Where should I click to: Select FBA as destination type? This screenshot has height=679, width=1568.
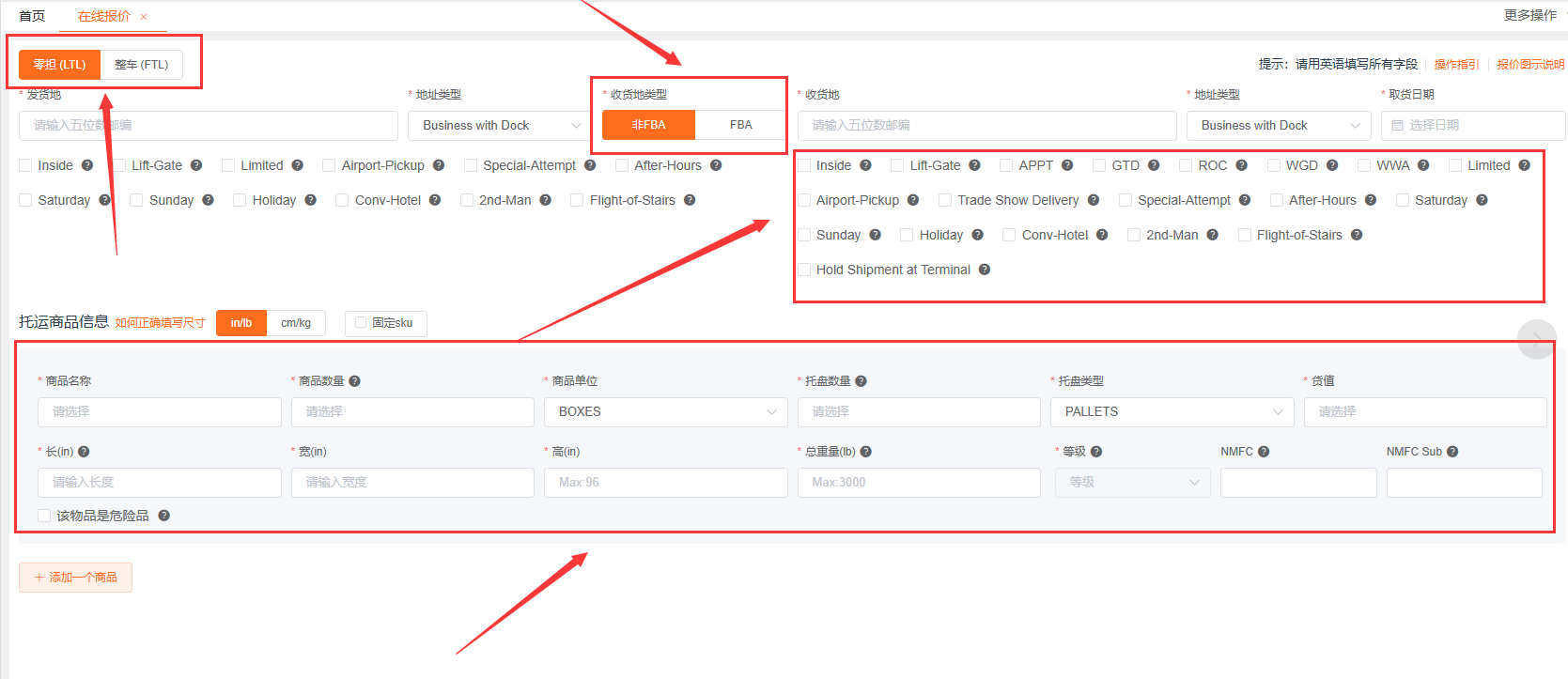[740, 125]
